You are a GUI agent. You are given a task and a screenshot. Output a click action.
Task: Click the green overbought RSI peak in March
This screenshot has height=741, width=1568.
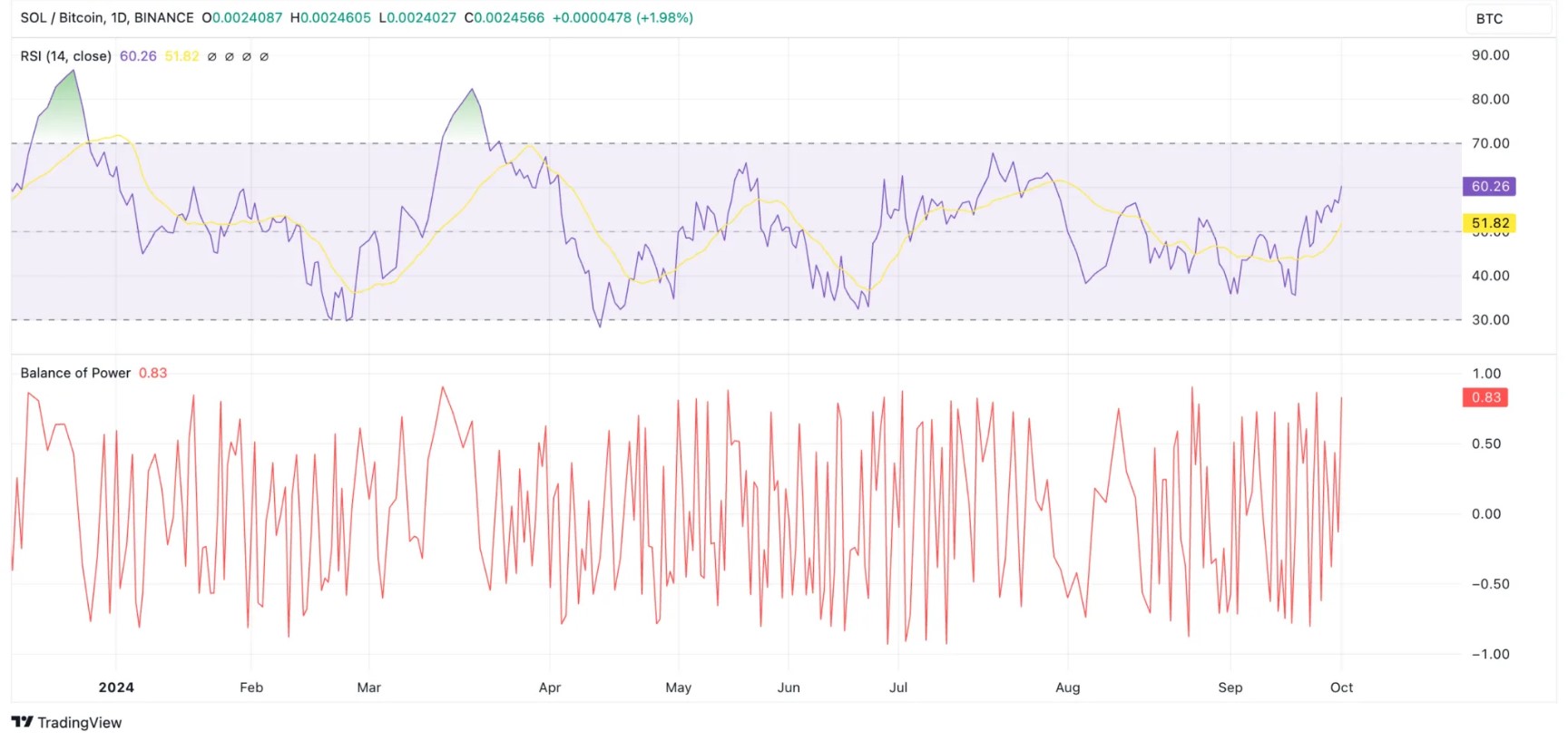pos(467,116)
